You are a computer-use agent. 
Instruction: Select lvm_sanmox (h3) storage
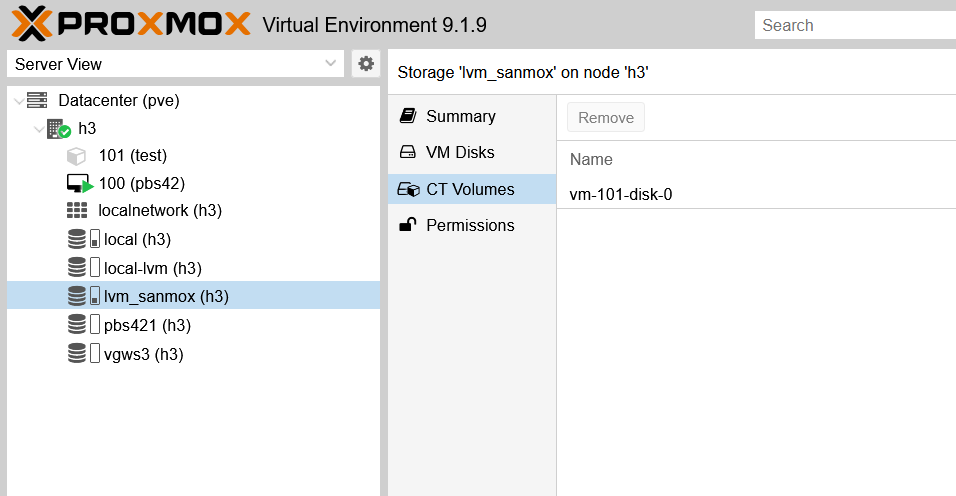[x=166, y=296]
